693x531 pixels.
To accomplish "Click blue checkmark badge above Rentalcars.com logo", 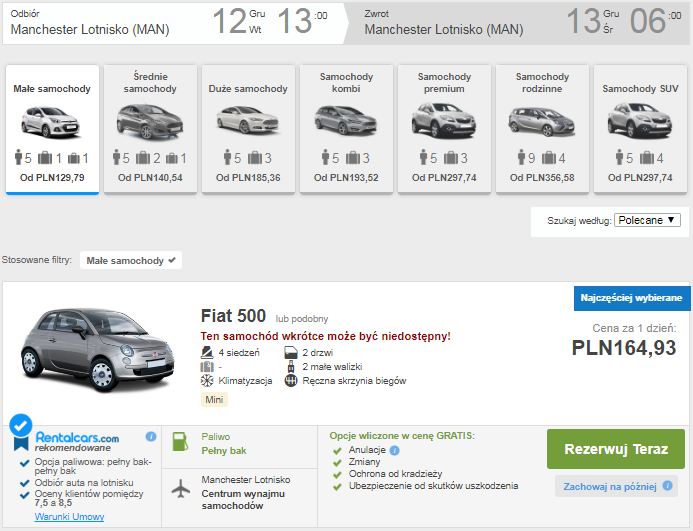I will tap(20, 425).
